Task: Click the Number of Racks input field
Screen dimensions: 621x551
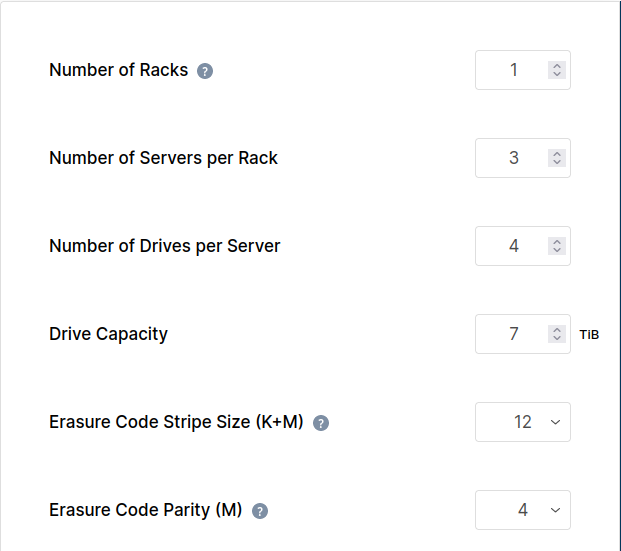Action: coord(523,70)
